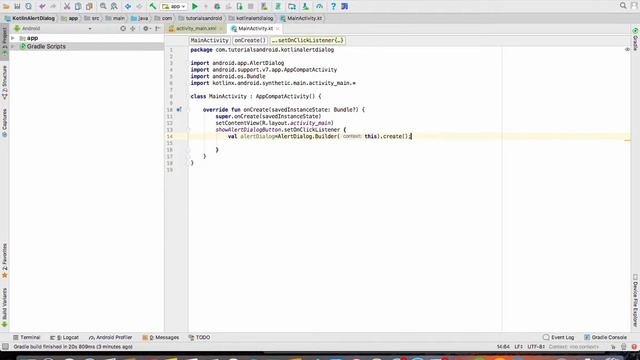
Task: Click the java breadcrumb folder
Action: pos(140,18)
